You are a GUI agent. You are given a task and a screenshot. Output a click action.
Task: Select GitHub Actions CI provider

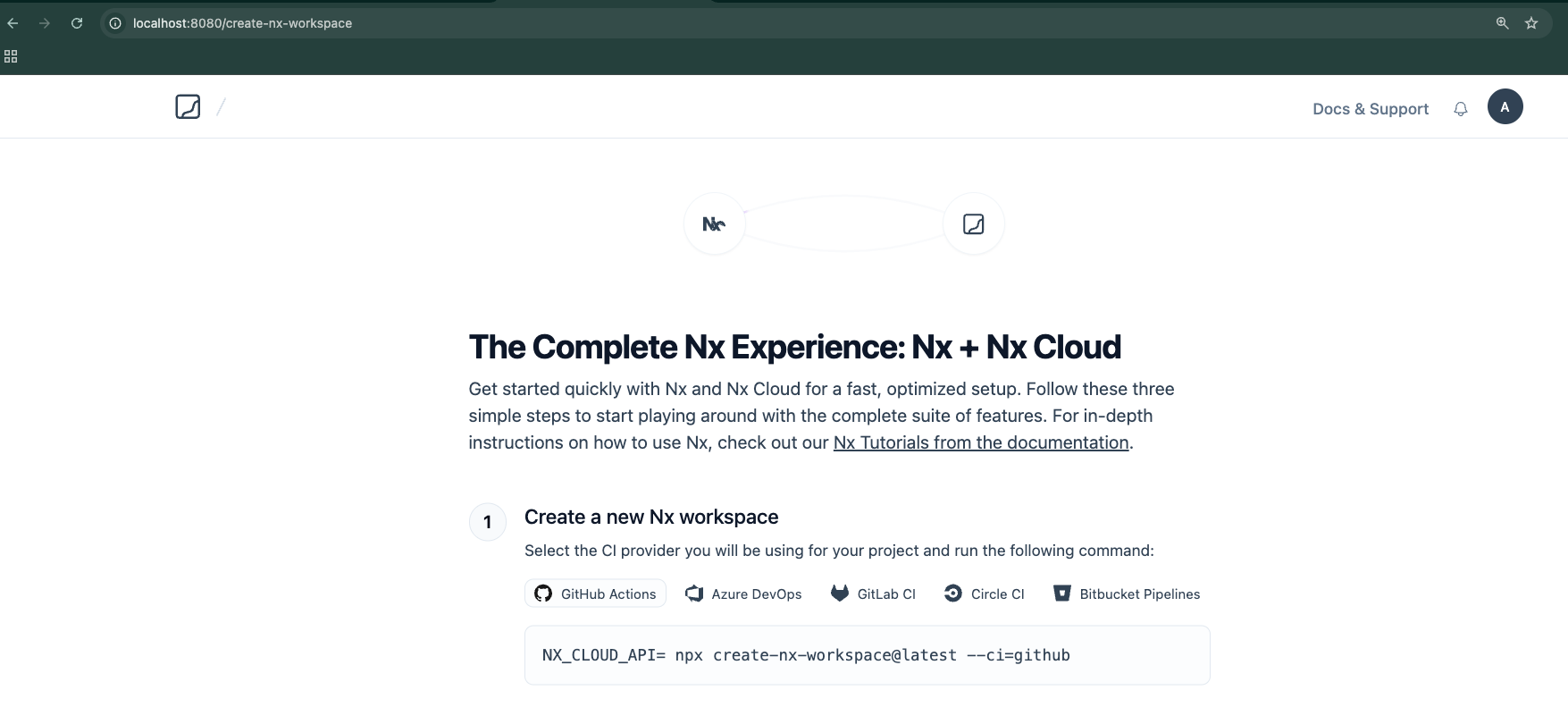click(595, 594)
